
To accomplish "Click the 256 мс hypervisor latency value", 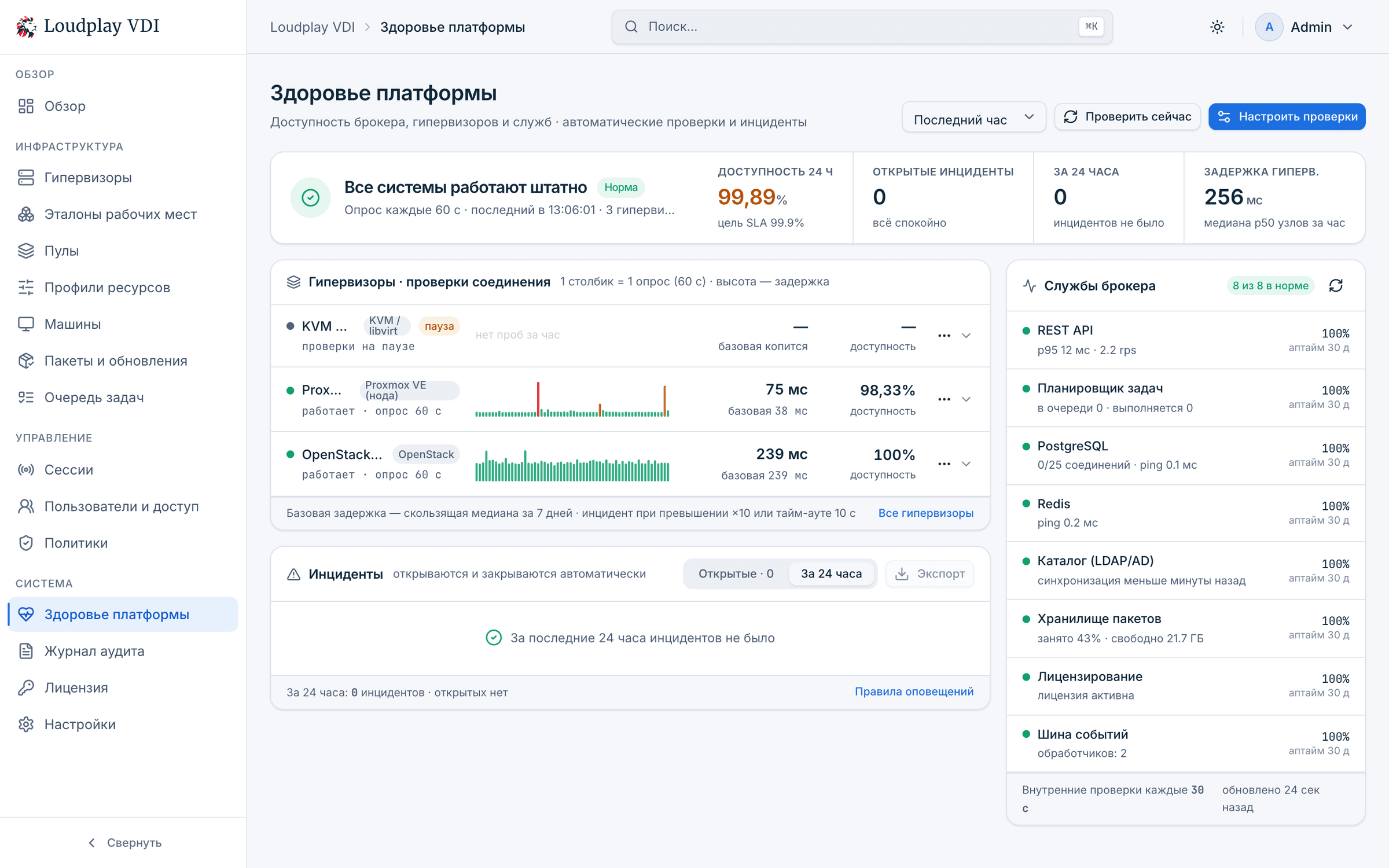I will pos(1233,197).
